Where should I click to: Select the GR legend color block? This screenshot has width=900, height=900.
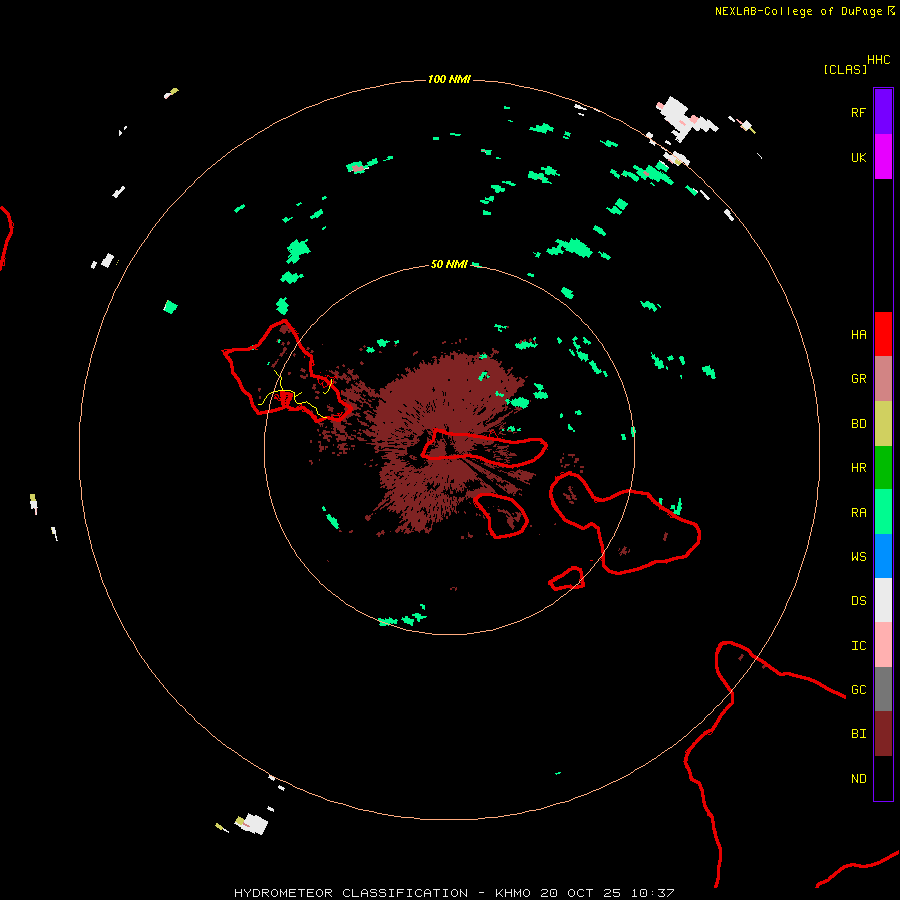point(883,379)
